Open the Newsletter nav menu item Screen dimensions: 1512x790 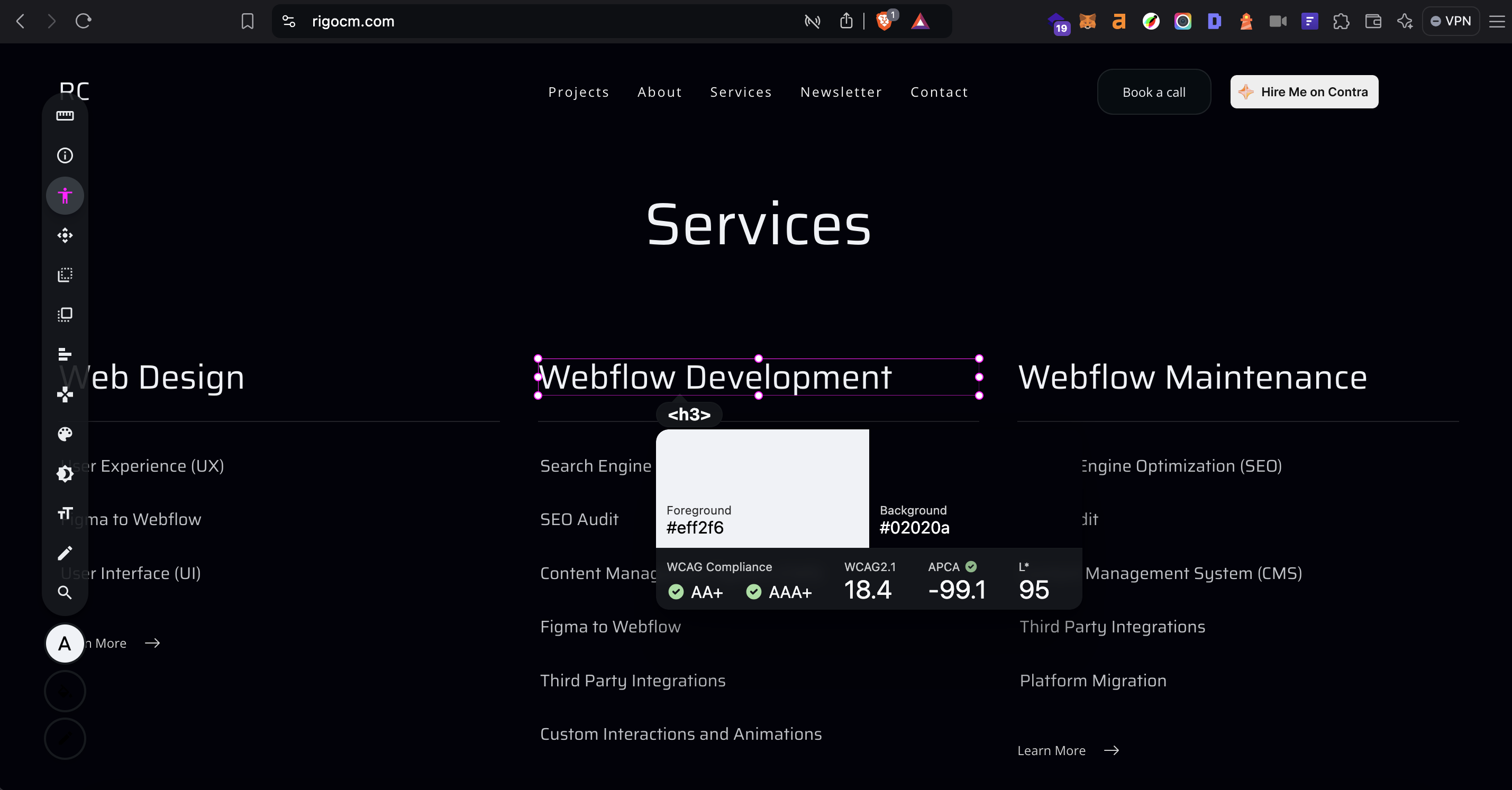841,92
